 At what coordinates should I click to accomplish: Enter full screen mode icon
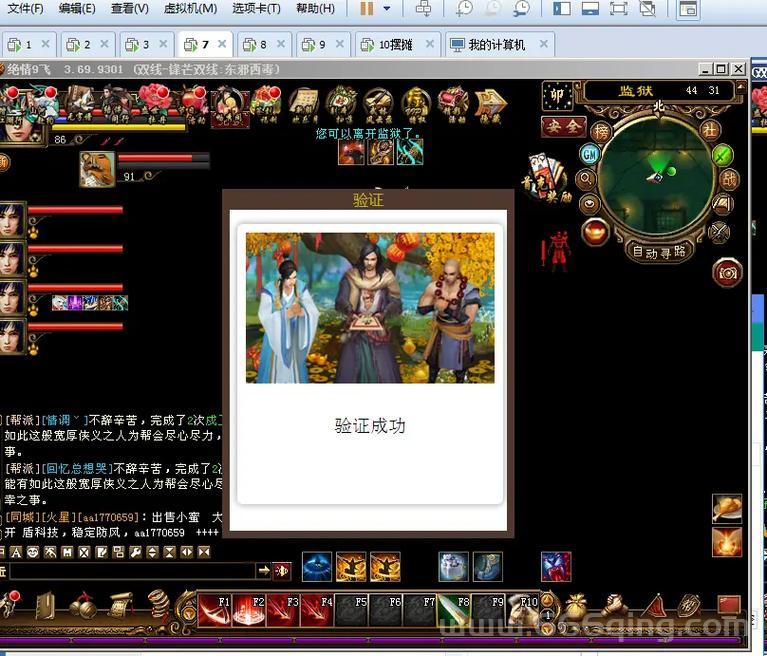pos(619,8)
